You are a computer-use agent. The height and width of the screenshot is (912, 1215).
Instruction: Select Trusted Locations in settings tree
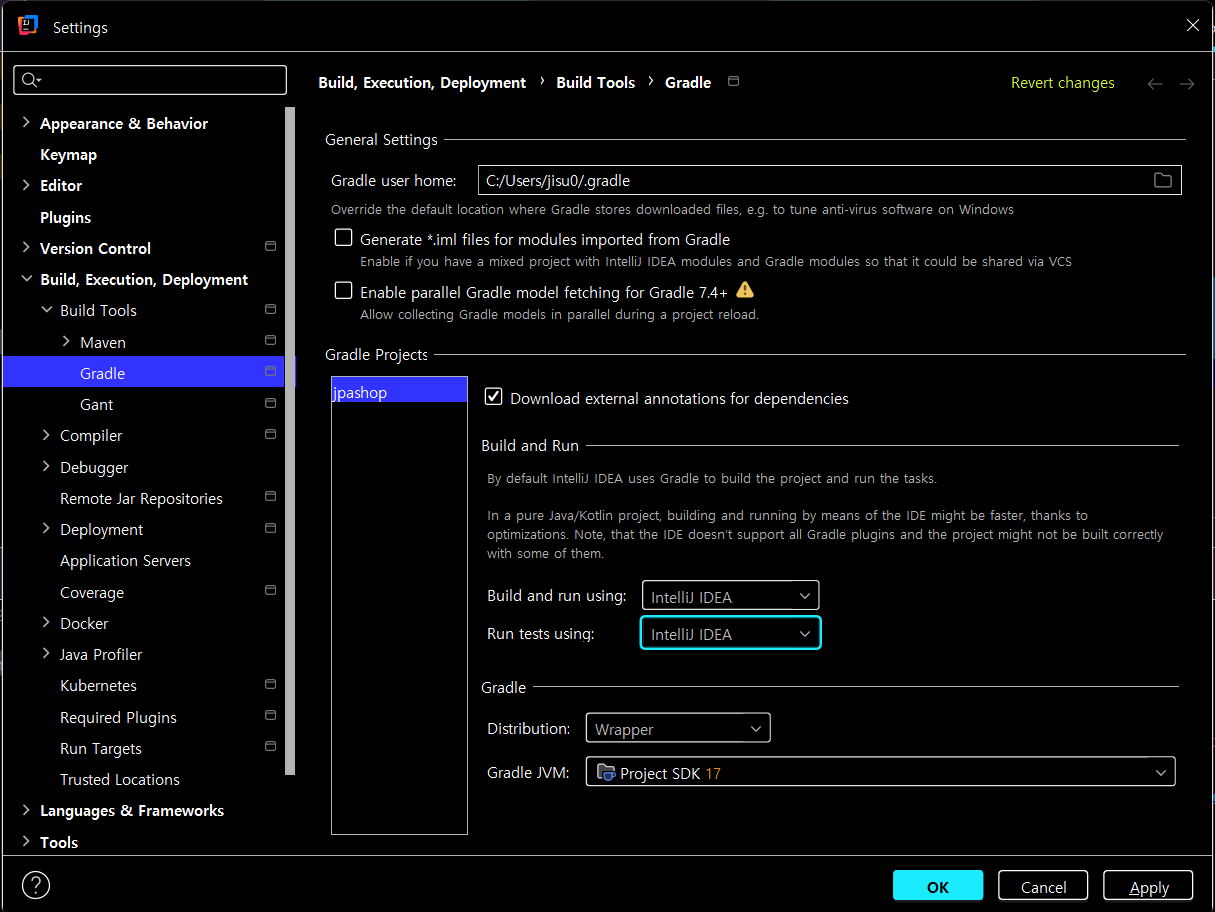[120, 779]
